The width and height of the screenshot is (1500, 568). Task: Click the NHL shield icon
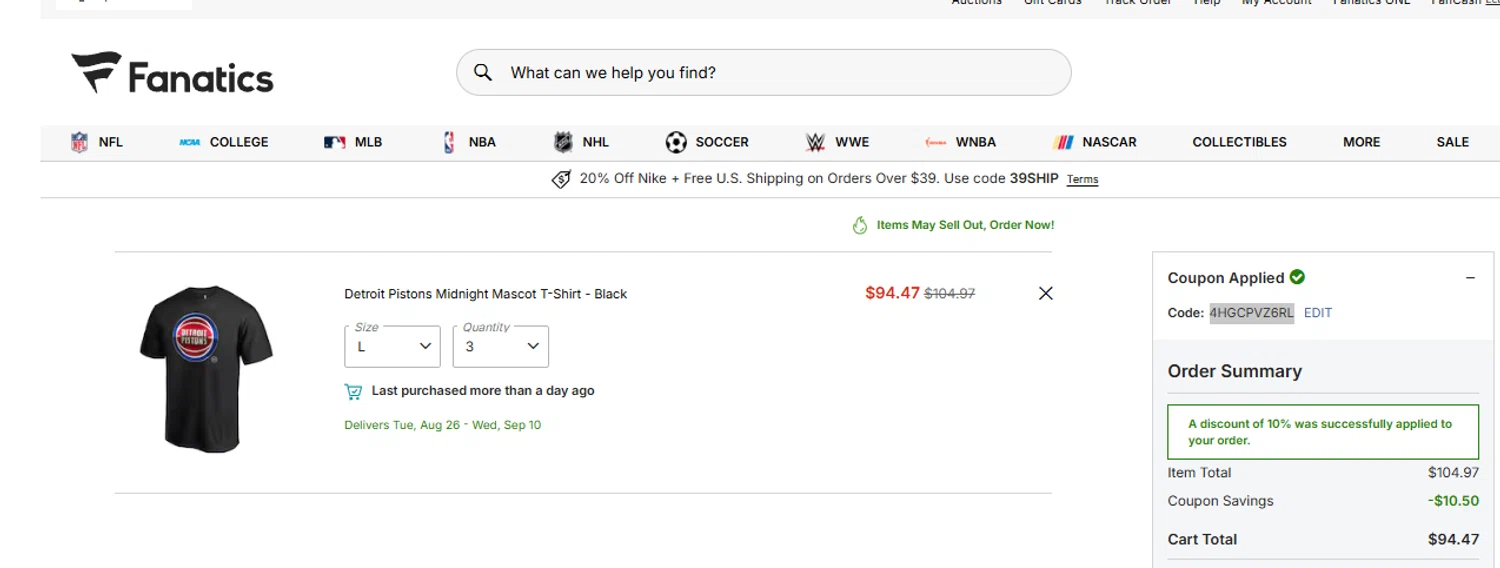point(563,142)
